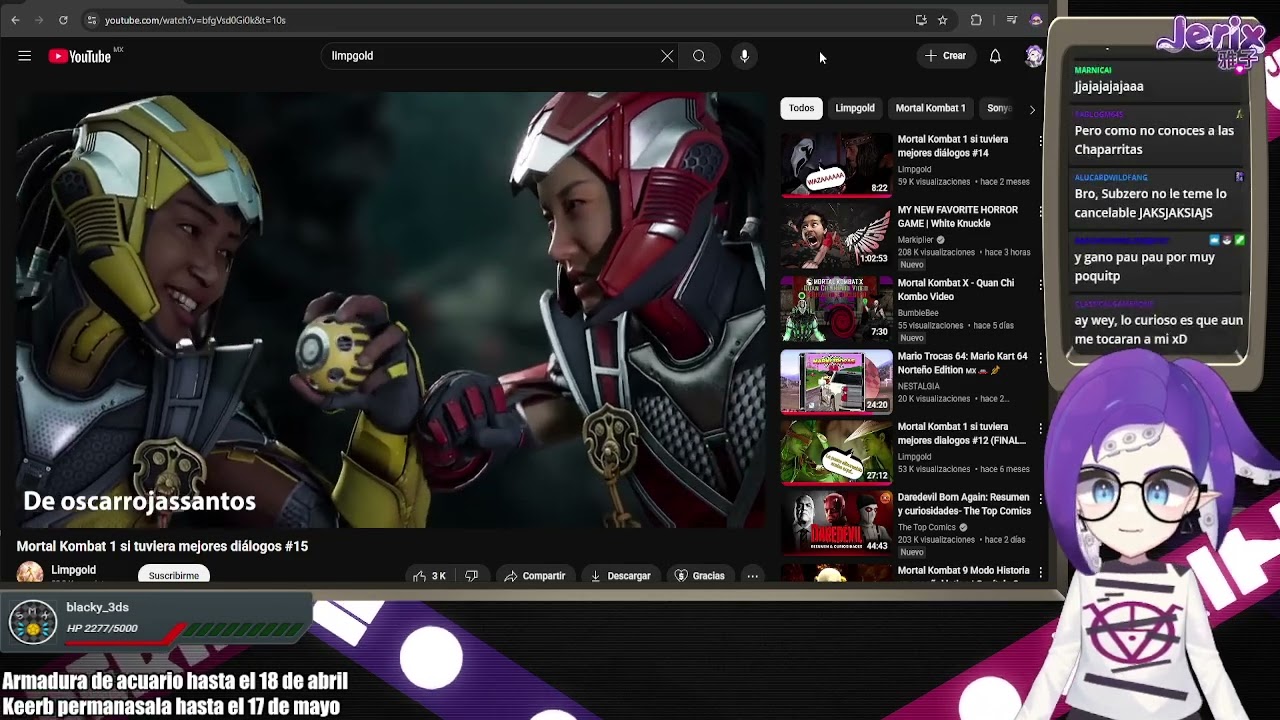Open options for Mario Trocas 64 video
The height and width of the screenshot is (720, 1280).
coord(1041,358)
